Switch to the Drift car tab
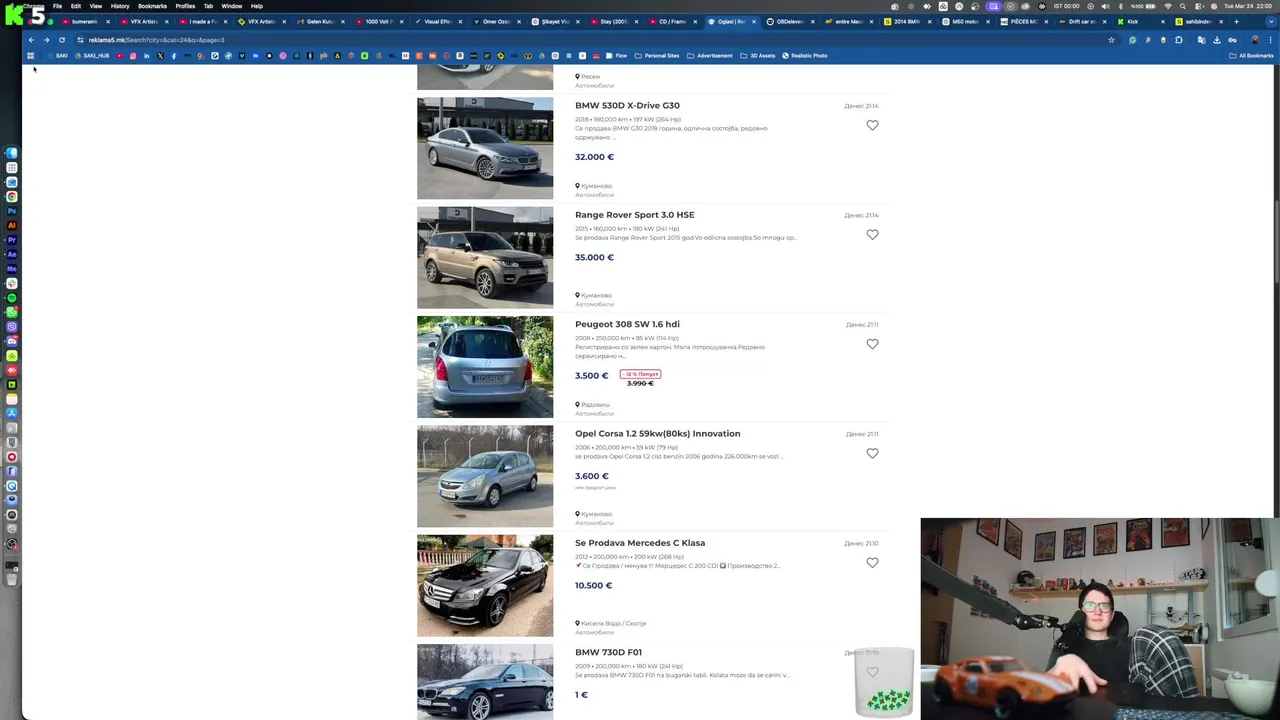Viewport: 1280px width, 720px height. coord(1084,21)
